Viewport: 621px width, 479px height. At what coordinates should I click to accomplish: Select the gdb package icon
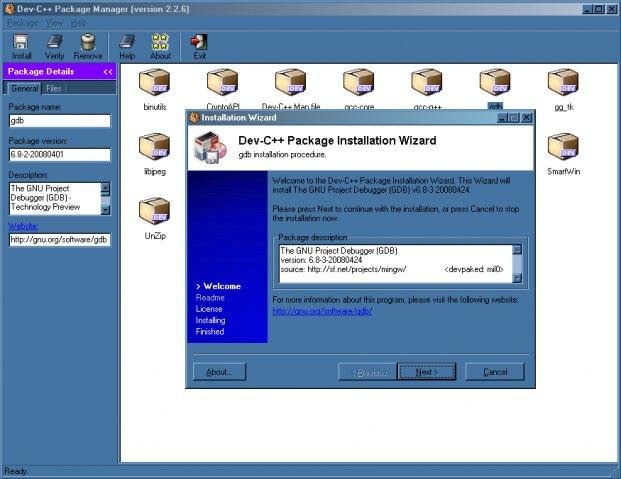495,82
